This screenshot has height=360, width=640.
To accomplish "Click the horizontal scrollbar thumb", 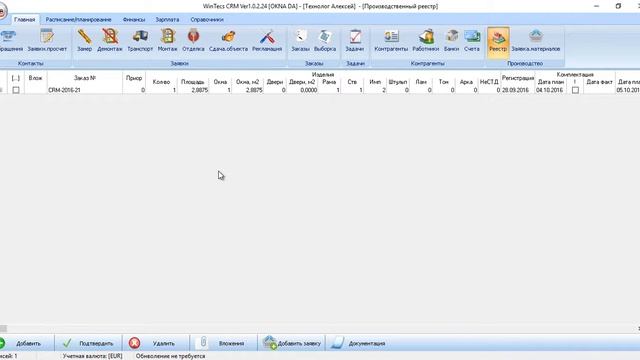I will [x=3, y=328].
